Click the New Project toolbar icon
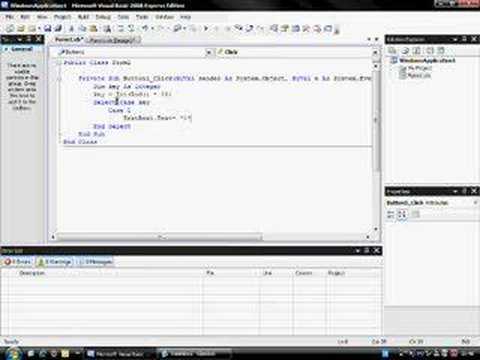480x360 pixels. (x=10, y=29)
